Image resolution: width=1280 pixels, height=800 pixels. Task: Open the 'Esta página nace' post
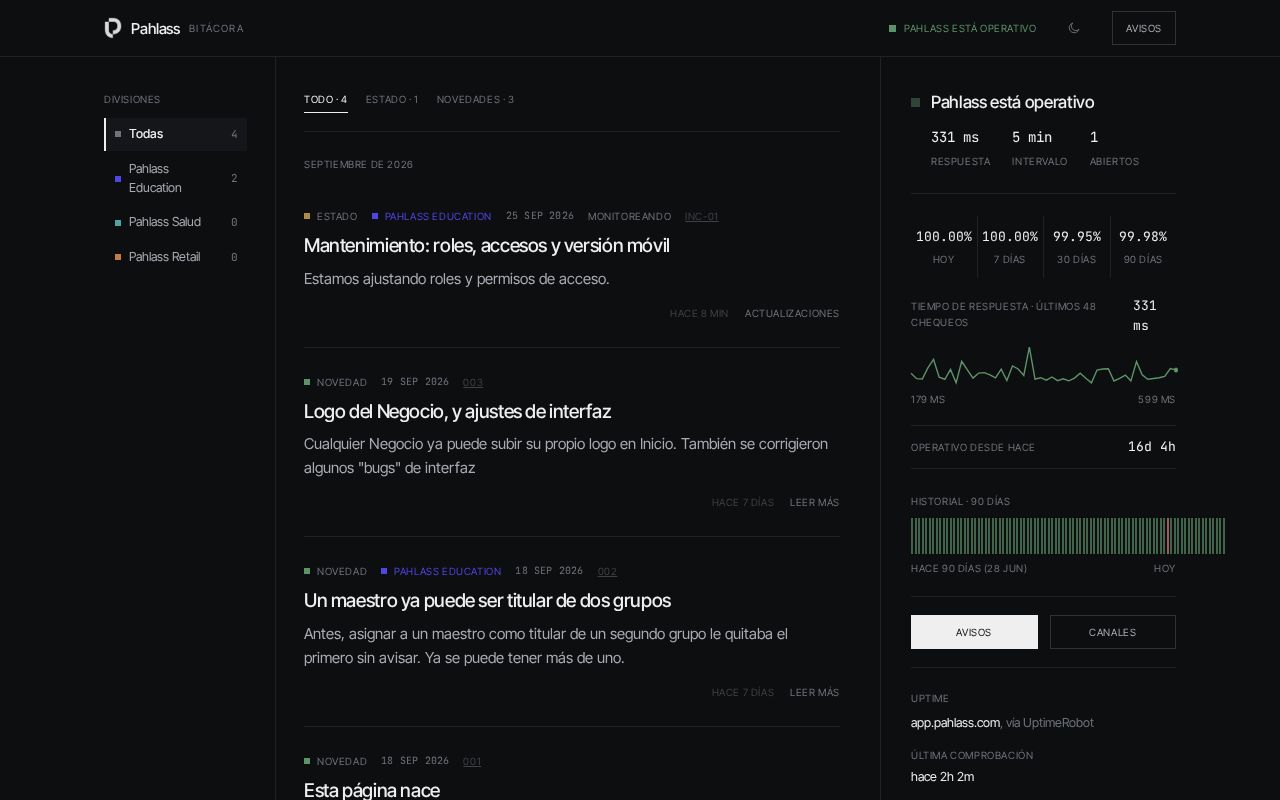point(372,790)
